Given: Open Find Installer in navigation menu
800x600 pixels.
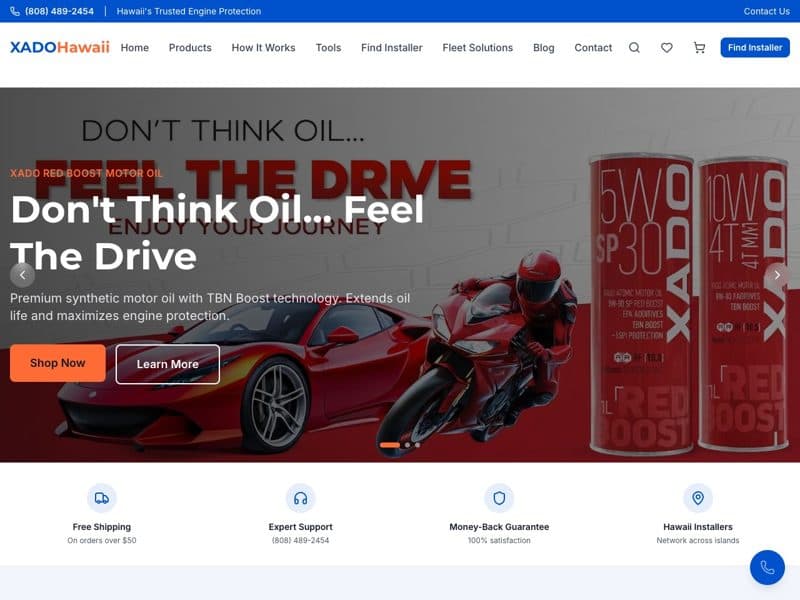Looking at the screenshot, I should point(392,47).
